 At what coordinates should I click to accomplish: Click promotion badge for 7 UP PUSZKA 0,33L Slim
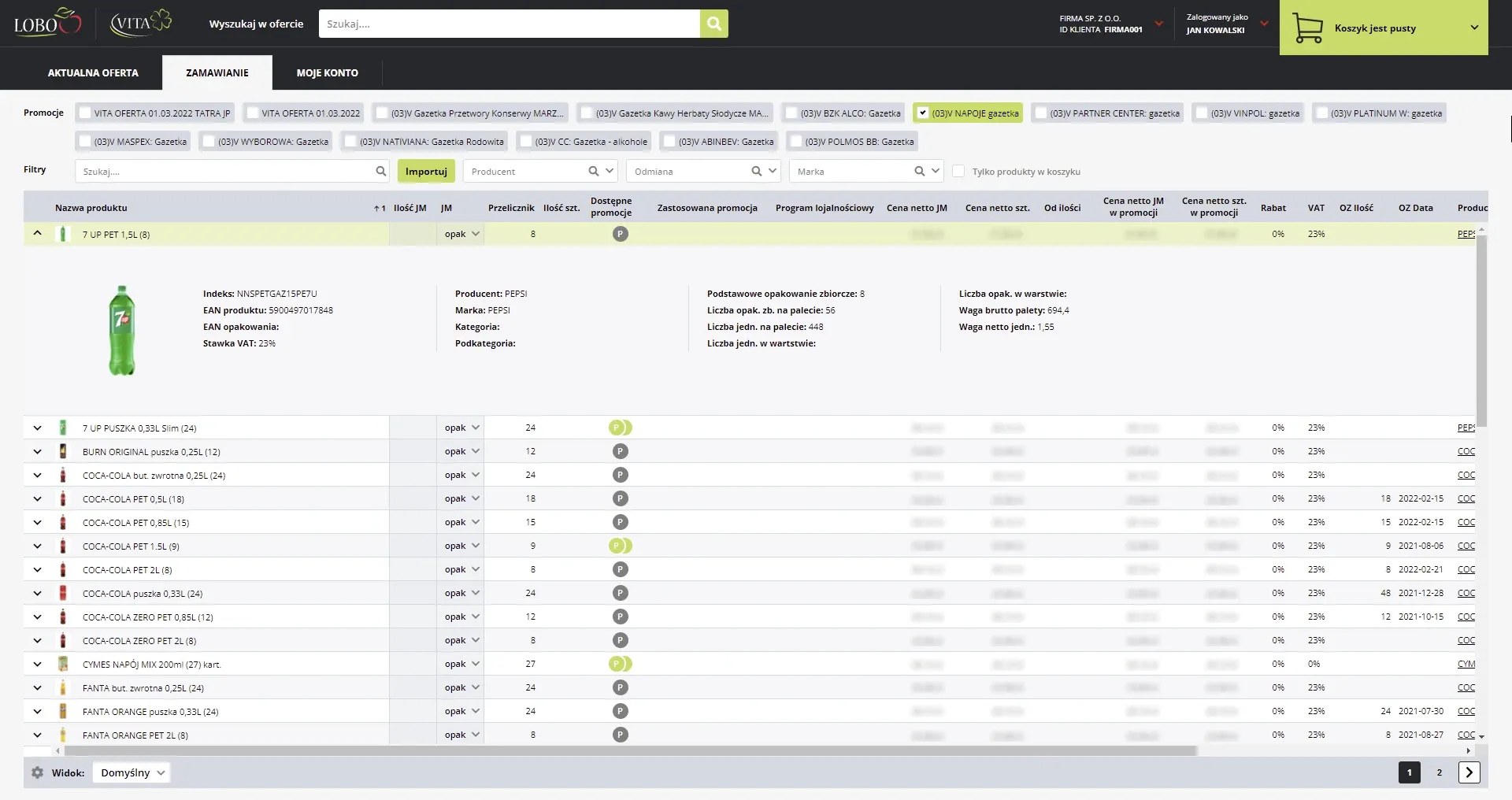click(621, 428)
